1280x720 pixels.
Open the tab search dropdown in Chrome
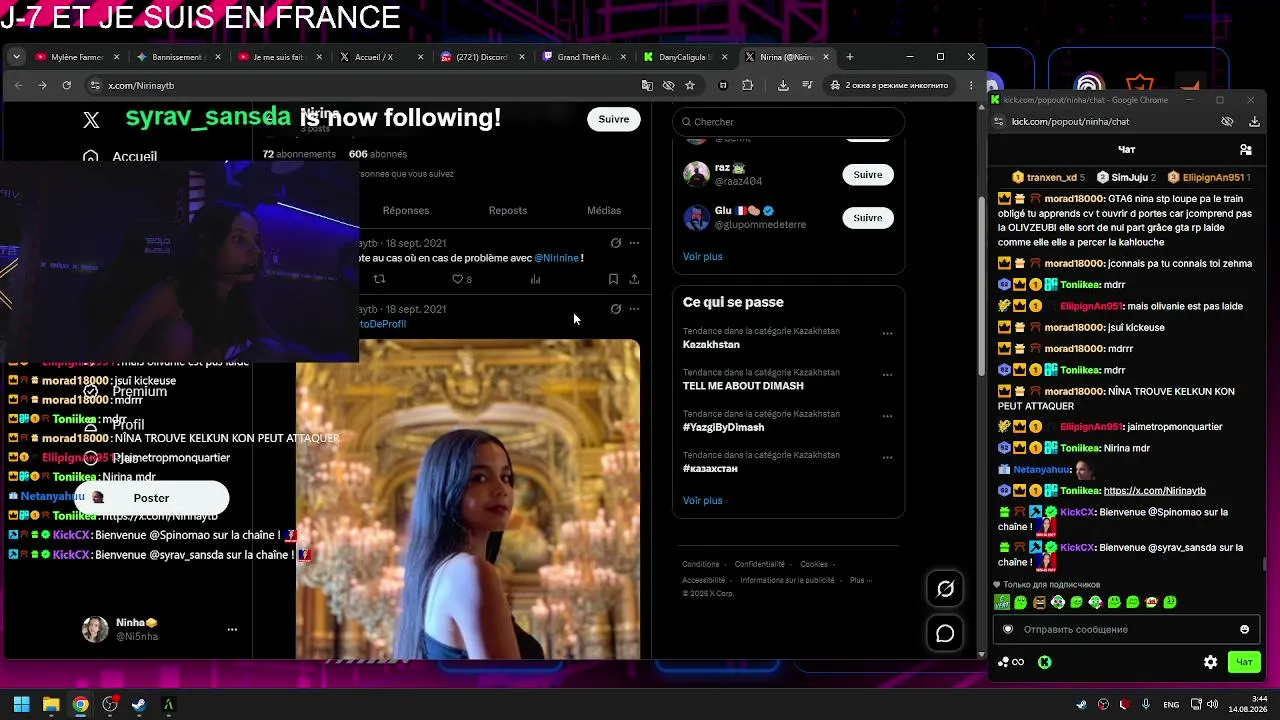pos(16,57)
